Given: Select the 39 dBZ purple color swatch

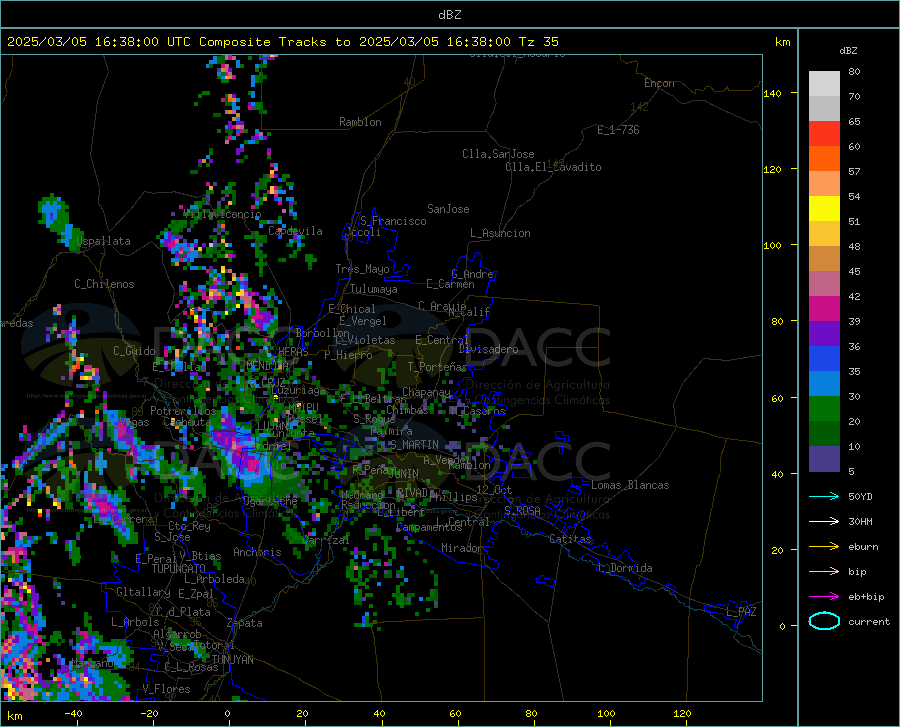Looking at the screenshot, I should (x=824, y=334).
